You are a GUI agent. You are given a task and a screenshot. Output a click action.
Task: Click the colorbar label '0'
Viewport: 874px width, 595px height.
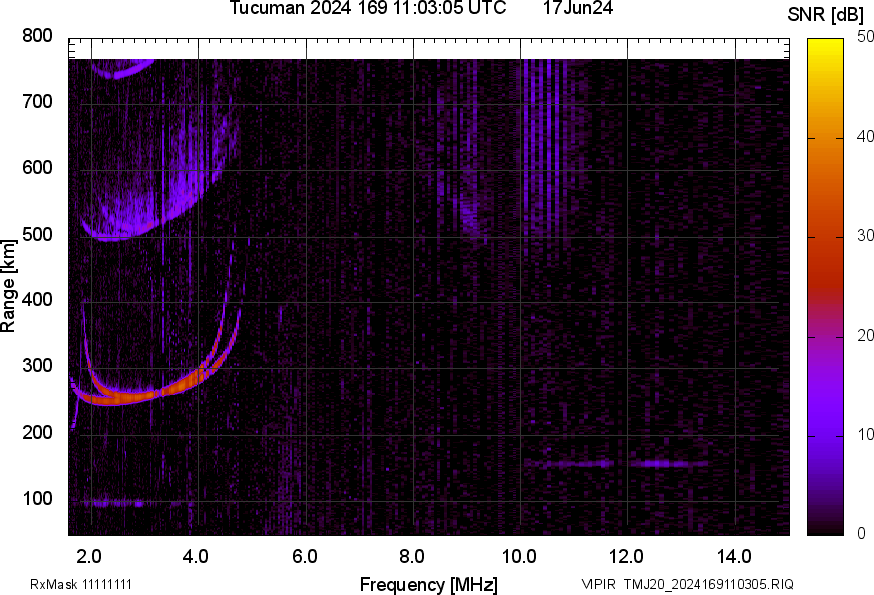pyautogui.click(x=861, y=534)
